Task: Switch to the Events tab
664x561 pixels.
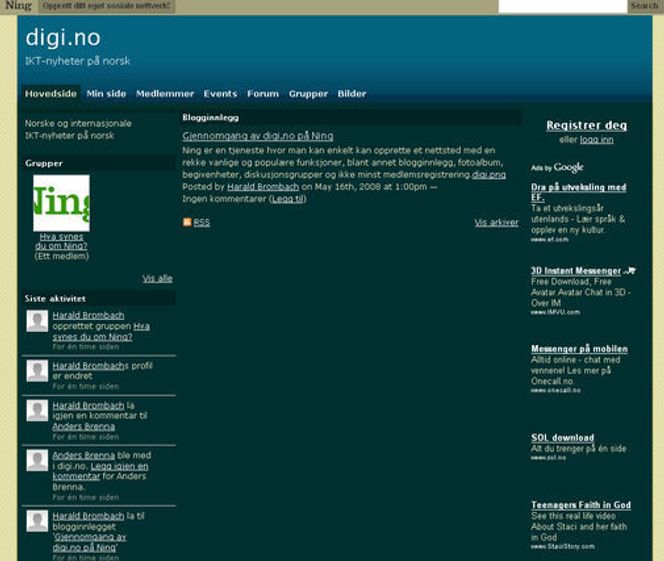Action: tap(220, 94)
